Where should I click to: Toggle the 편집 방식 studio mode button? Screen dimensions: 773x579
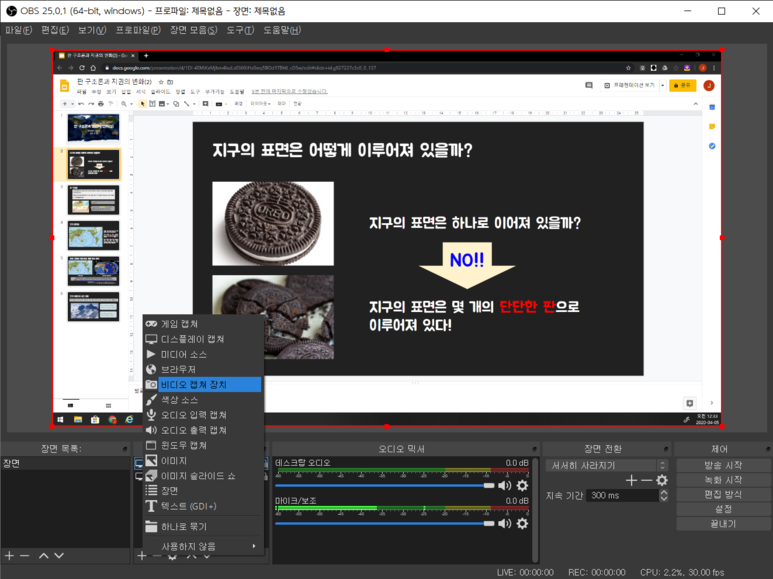pos(723,494)
